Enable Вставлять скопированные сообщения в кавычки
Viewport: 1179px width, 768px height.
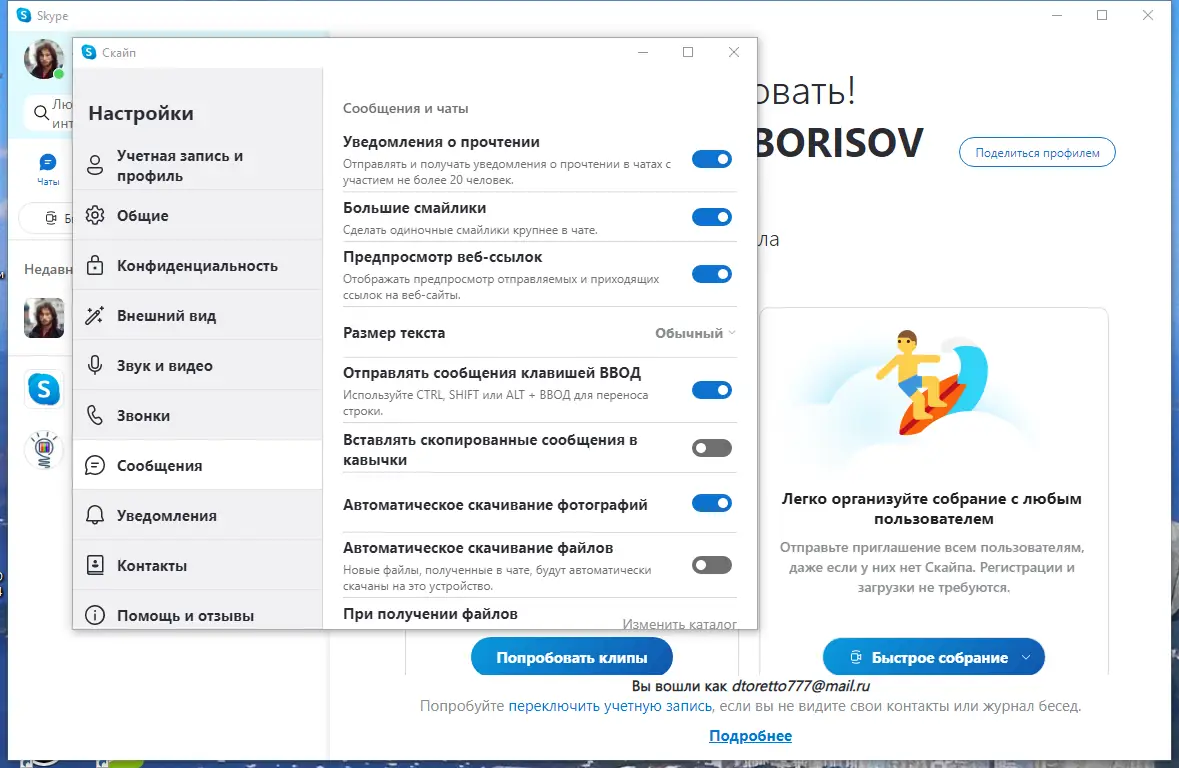pyautogui.click(x=711, y=448)
